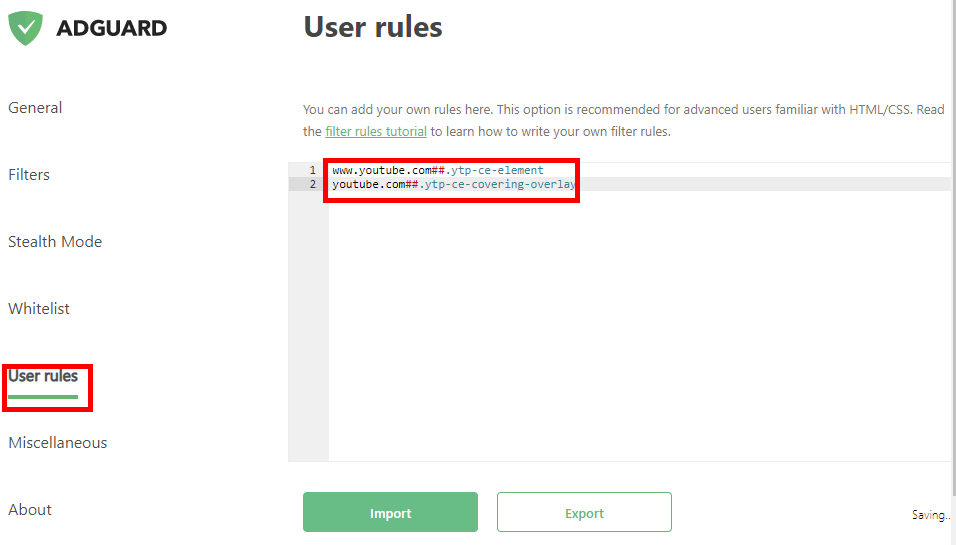Click empty area of the rules editor

coord(639,326)
